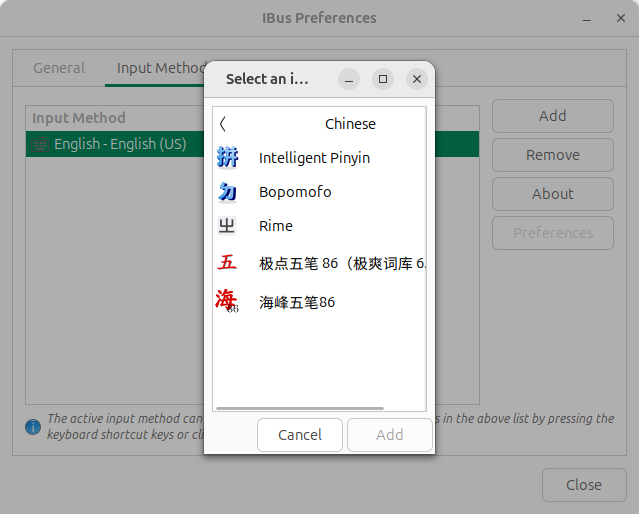
Task: Select 海峰五笔86 entry
Action: click(x=320, y=302)
